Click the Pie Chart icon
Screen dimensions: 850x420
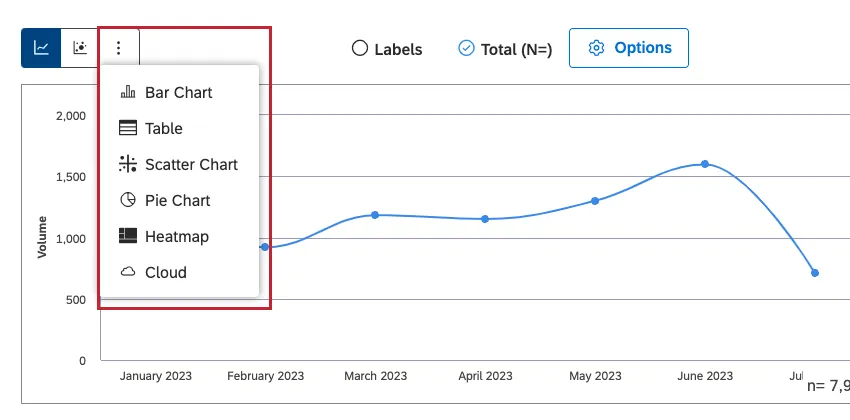pos(127,201)
